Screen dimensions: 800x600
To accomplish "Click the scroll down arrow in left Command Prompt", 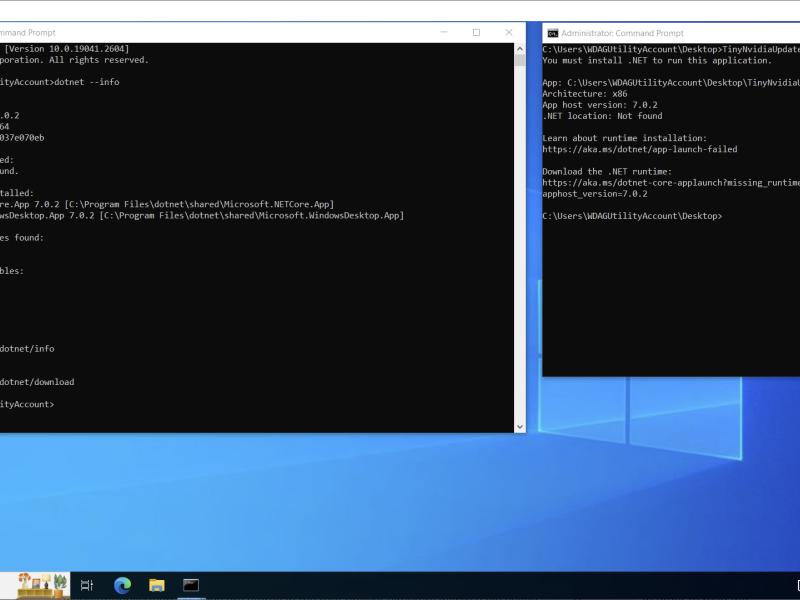I will pyautogui.click(x=520, y=427).
